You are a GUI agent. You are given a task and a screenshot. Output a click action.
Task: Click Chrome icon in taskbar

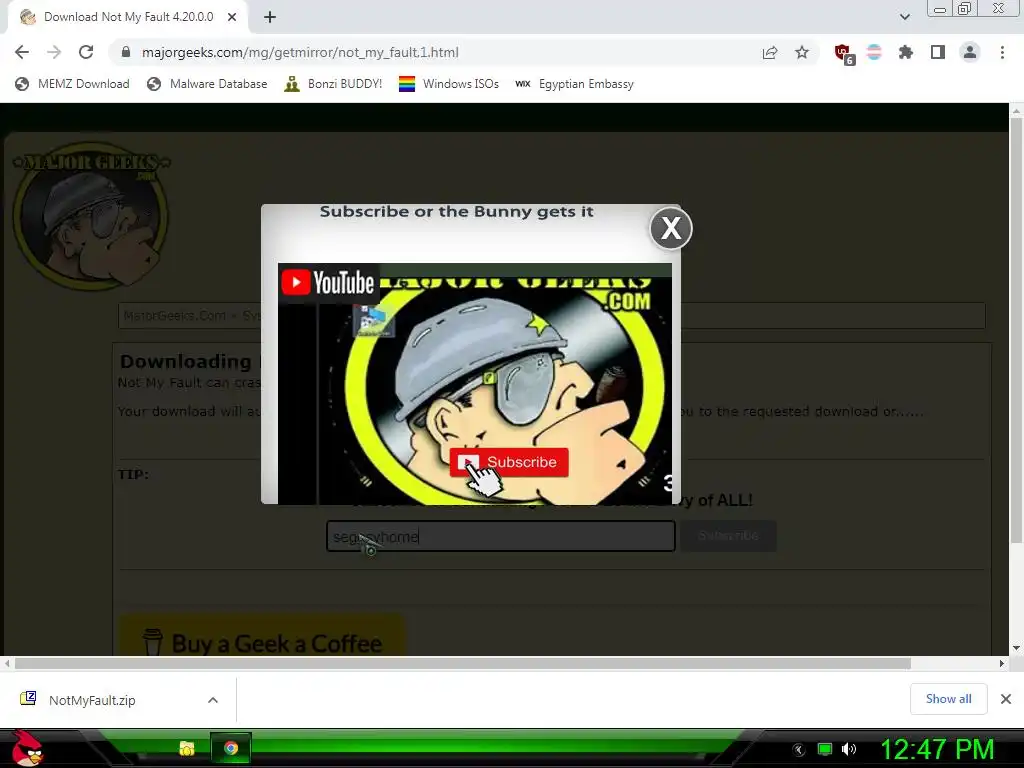tap(231, 748)
